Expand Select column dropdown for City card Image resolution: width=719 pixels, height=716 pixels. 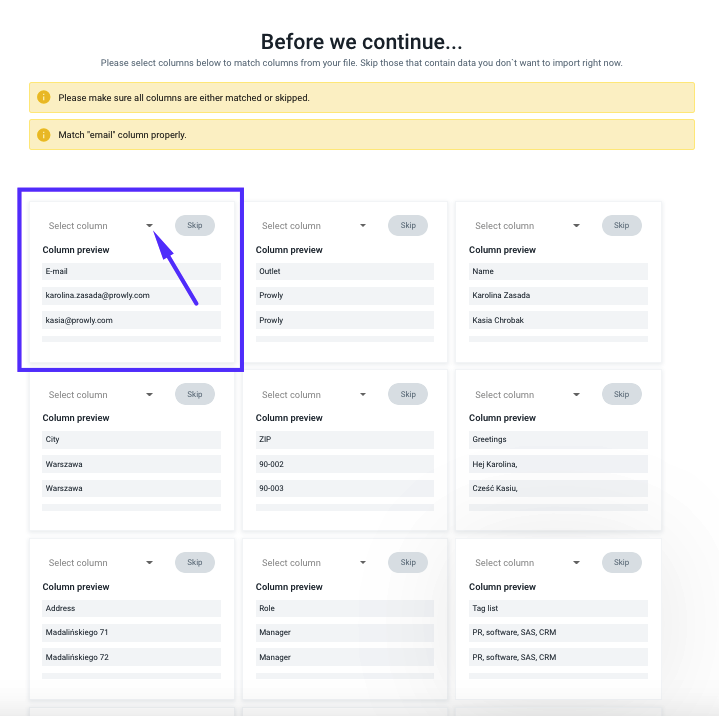point(100,394)
